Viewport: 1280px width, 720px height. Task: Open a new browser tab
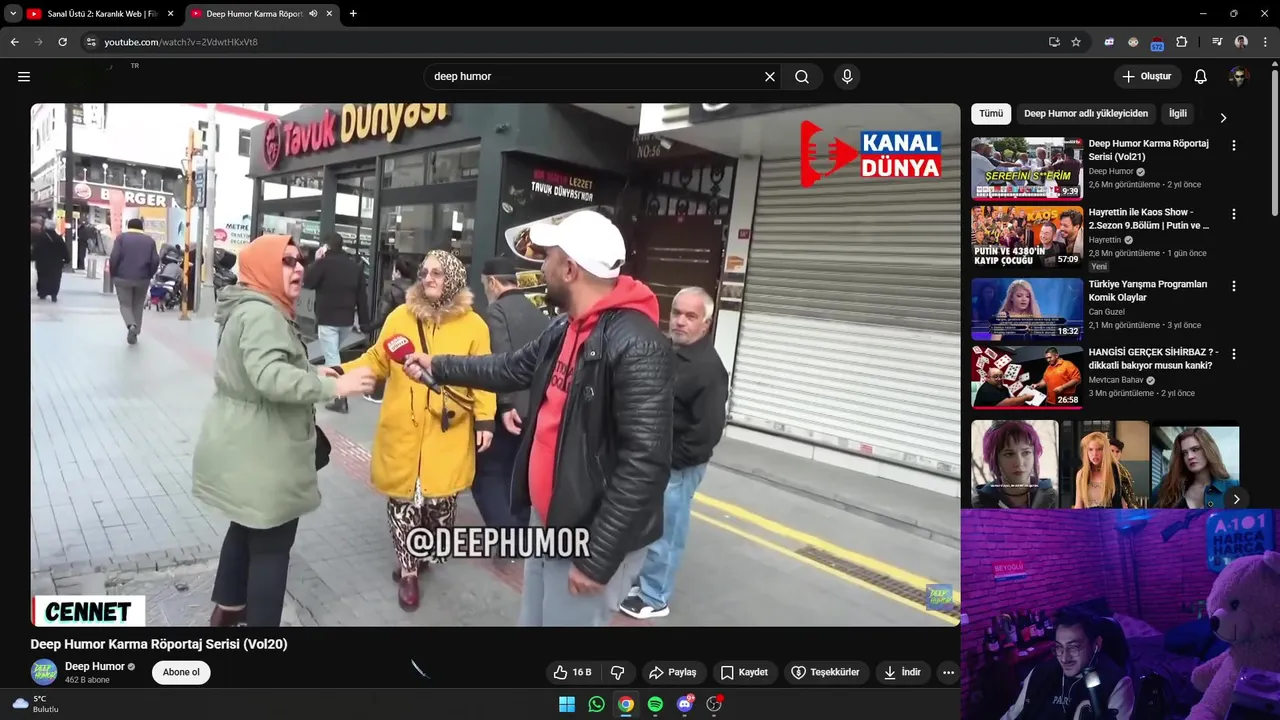[x=353, y=14]
